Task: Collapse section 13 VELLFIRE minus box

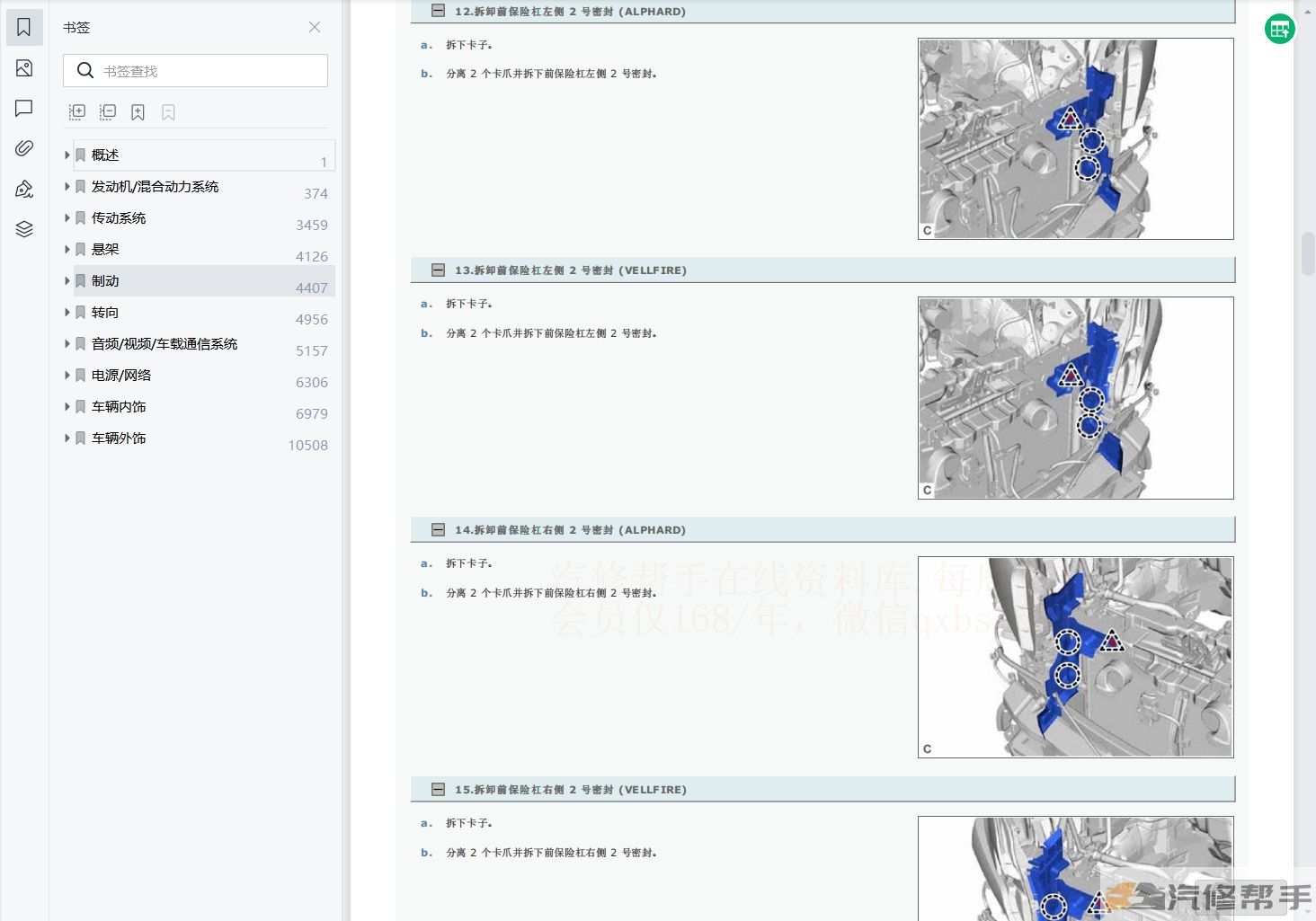Action: click(x=438, y=270)
